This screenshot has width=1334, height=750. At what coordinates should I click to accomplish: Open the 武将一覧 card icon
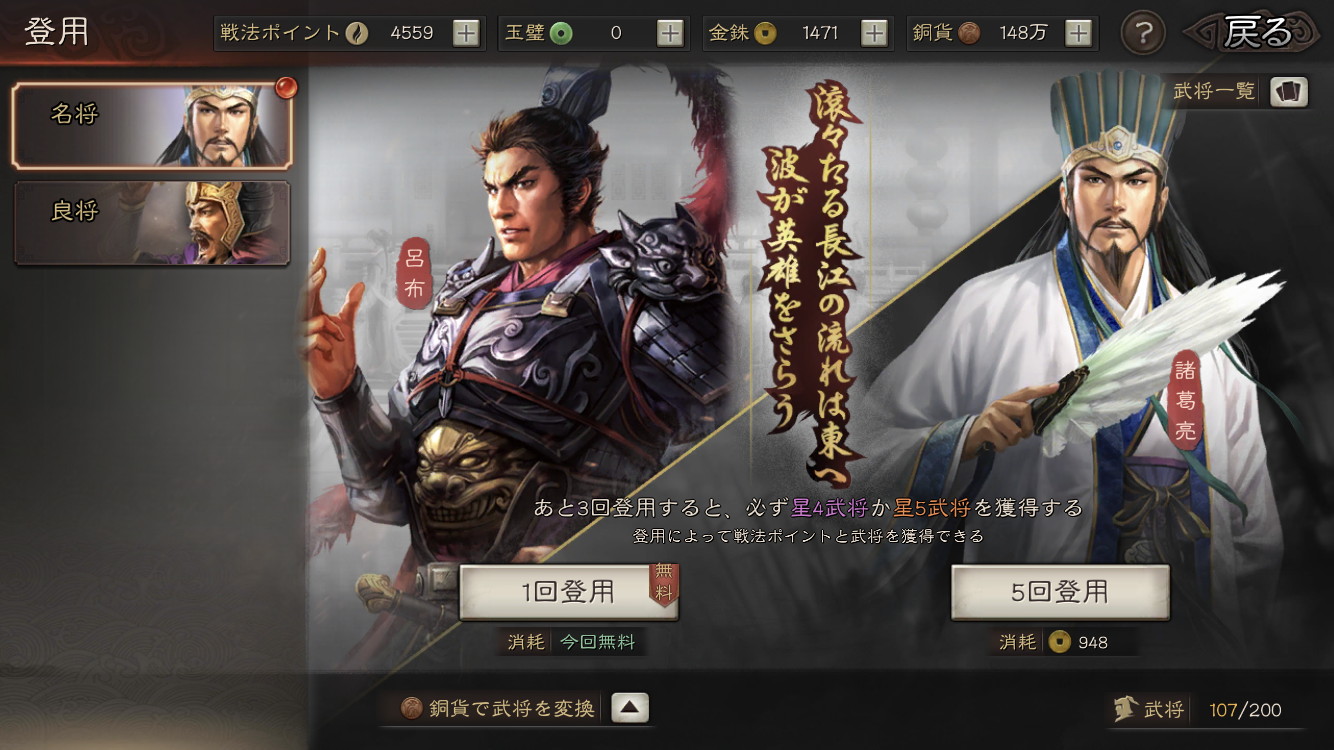click(1289, 92)
